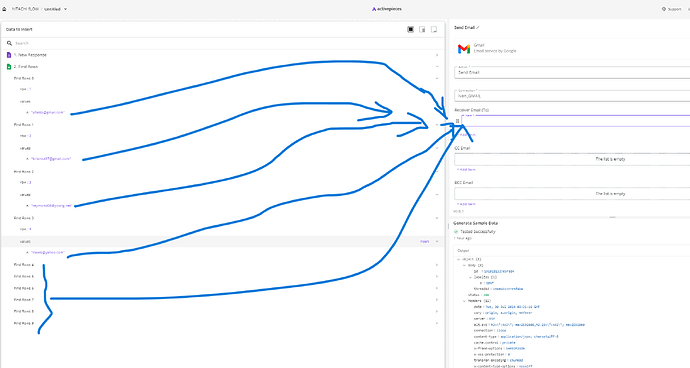Dock data panel with the side-layout icon

pyautogui.click(x=422, y=29)
